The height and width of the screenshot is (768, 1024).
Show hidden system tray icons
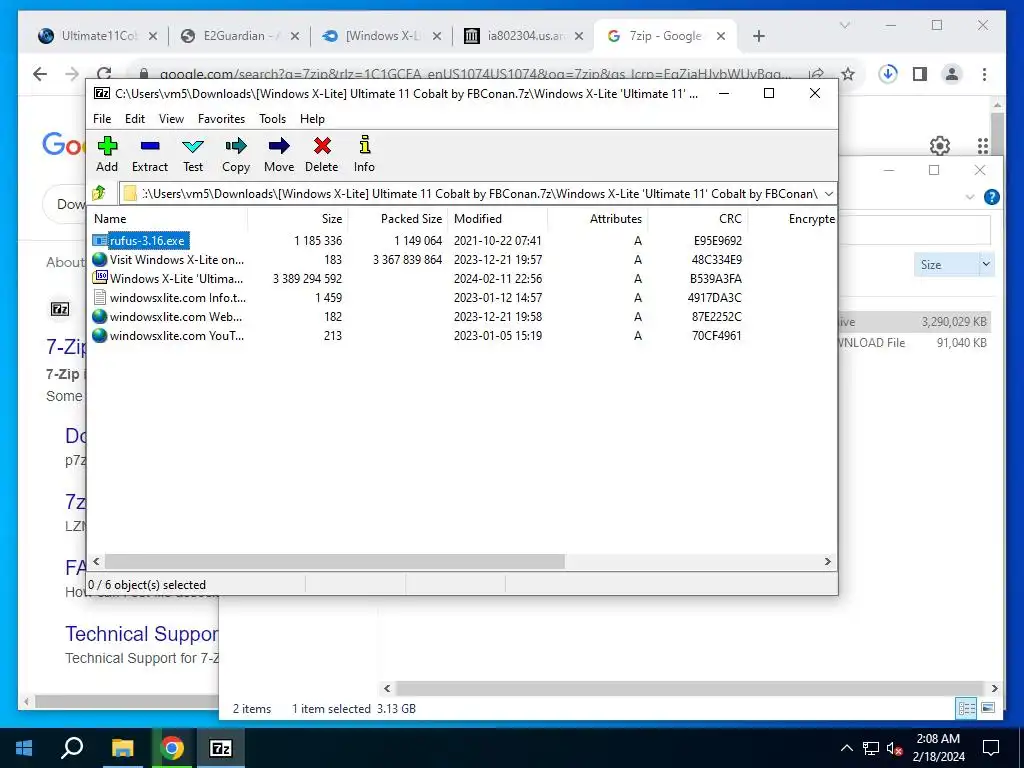tap(846, 748)
